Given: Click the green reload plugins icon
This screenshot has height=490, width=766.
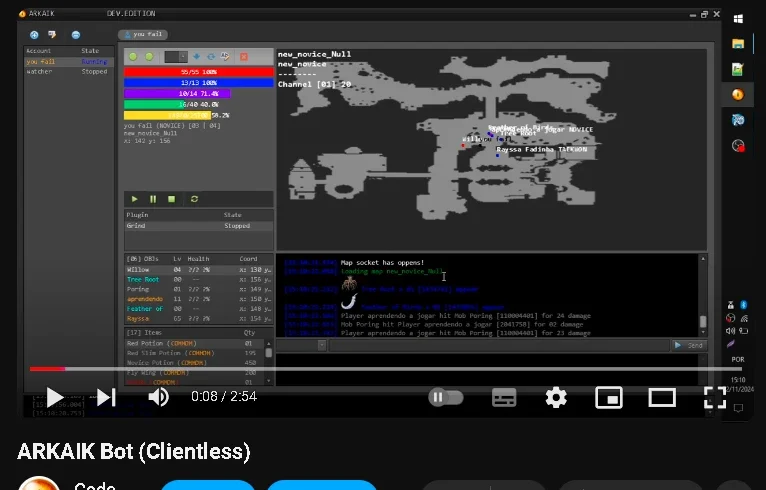Looking at the screenshot, I should (194, 199).
